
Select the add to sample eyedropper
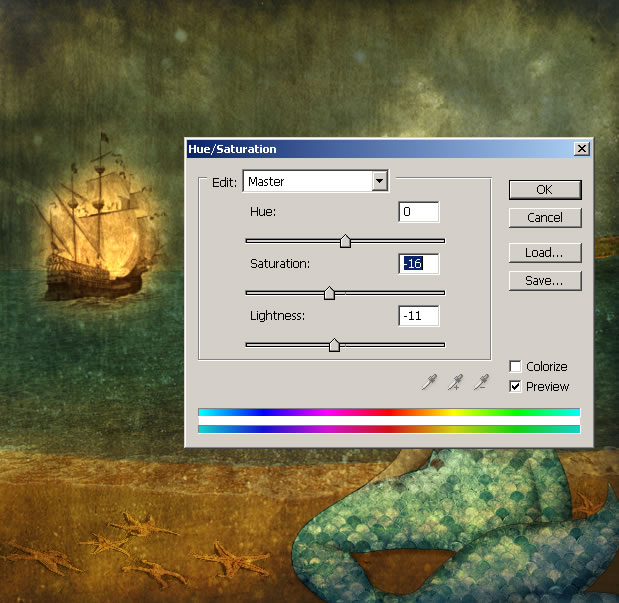(x=455, y=382)
